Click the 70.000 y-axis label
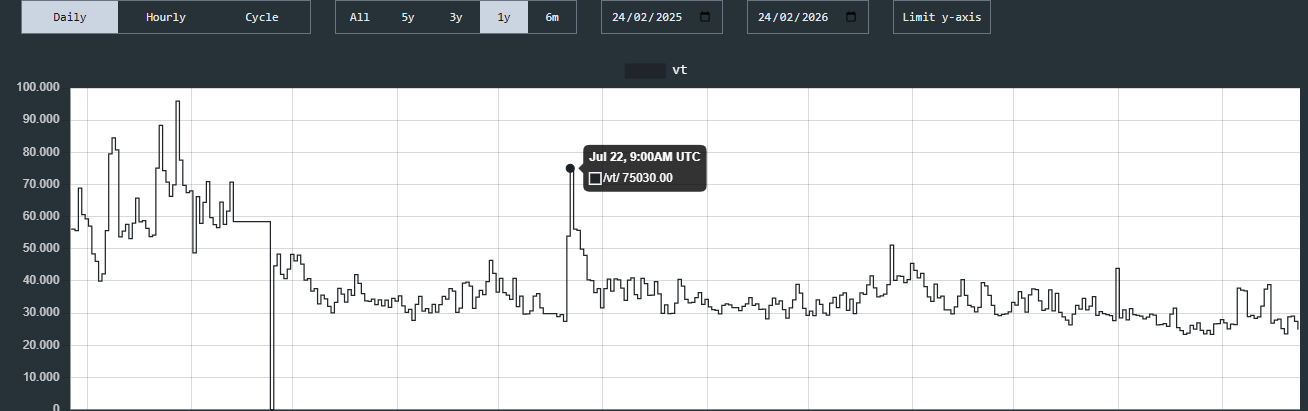The height and width of the screenshot is (411, 1308). point(41,184)
